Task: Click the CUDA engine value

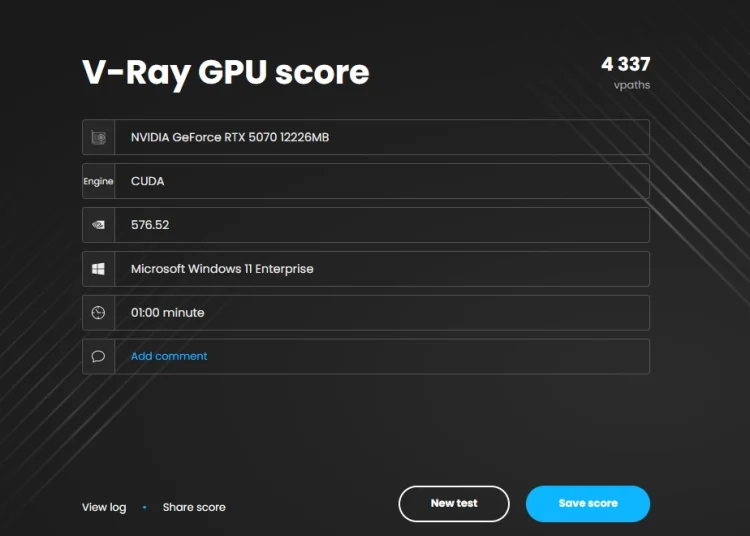Action: tap(147, 181)
